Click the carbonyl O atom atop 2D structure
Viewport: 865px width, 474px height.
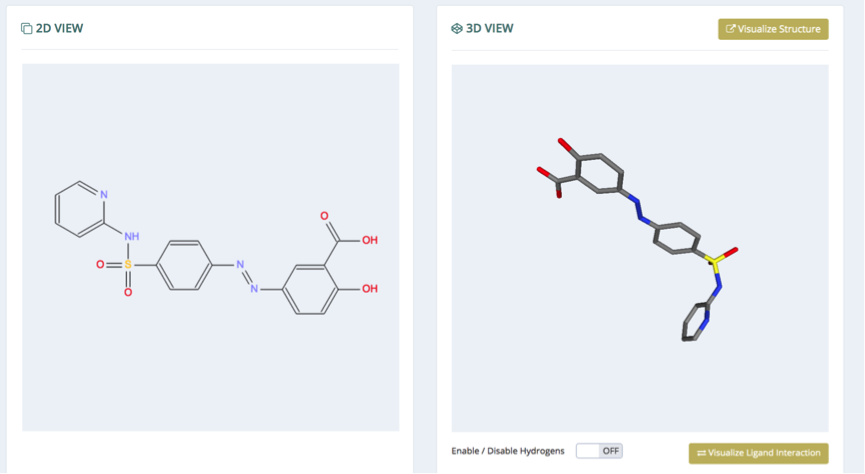coord(324,216)
